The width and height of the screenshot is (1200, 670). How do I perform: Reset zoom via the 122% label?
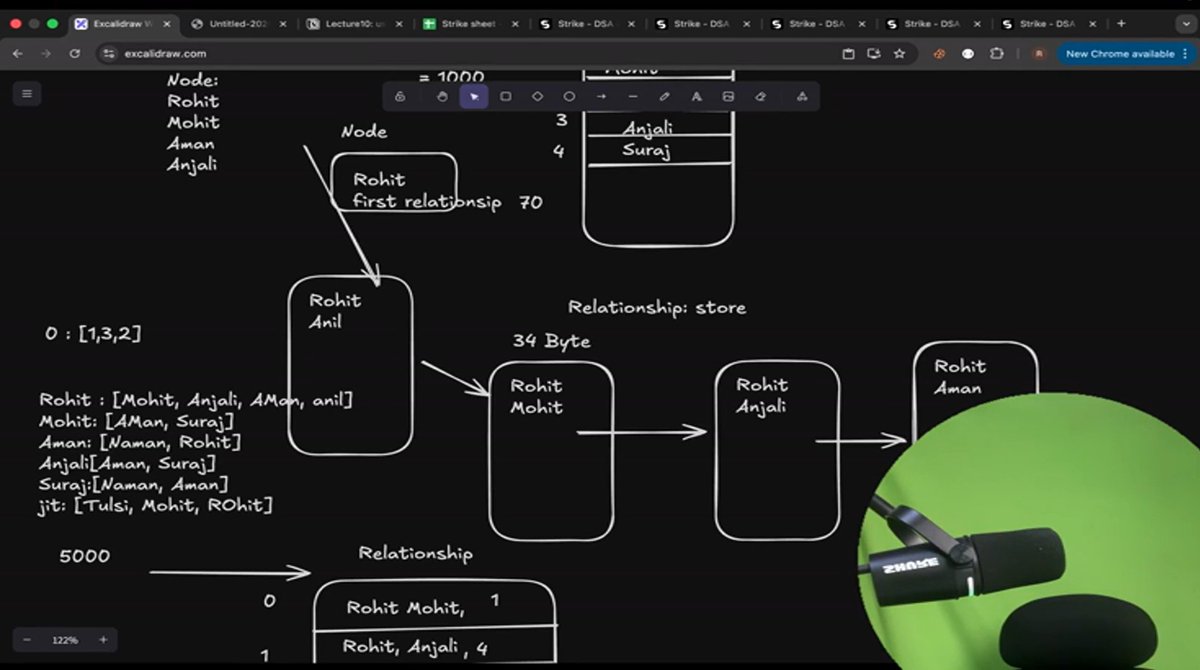coord(65,640)
